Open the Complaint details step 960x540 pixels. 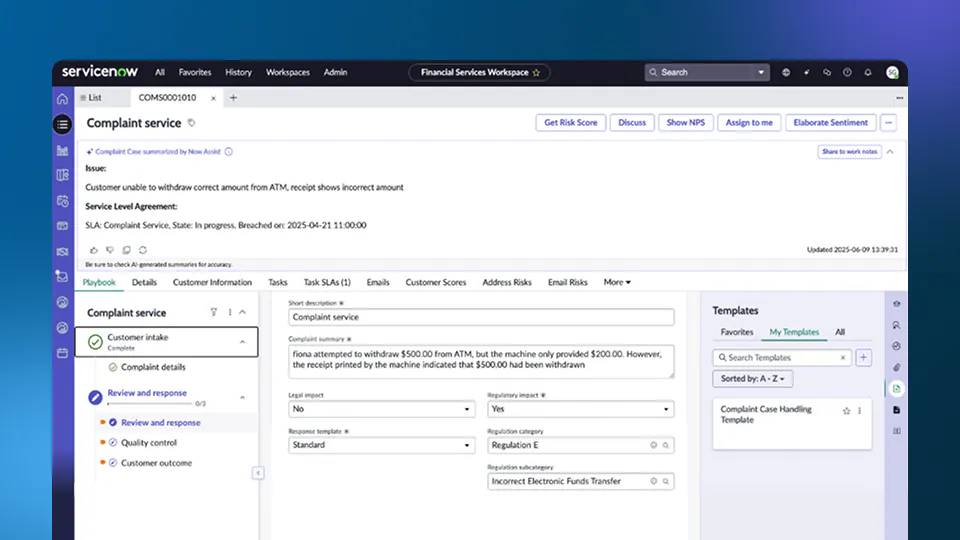(x=153, y=367)
